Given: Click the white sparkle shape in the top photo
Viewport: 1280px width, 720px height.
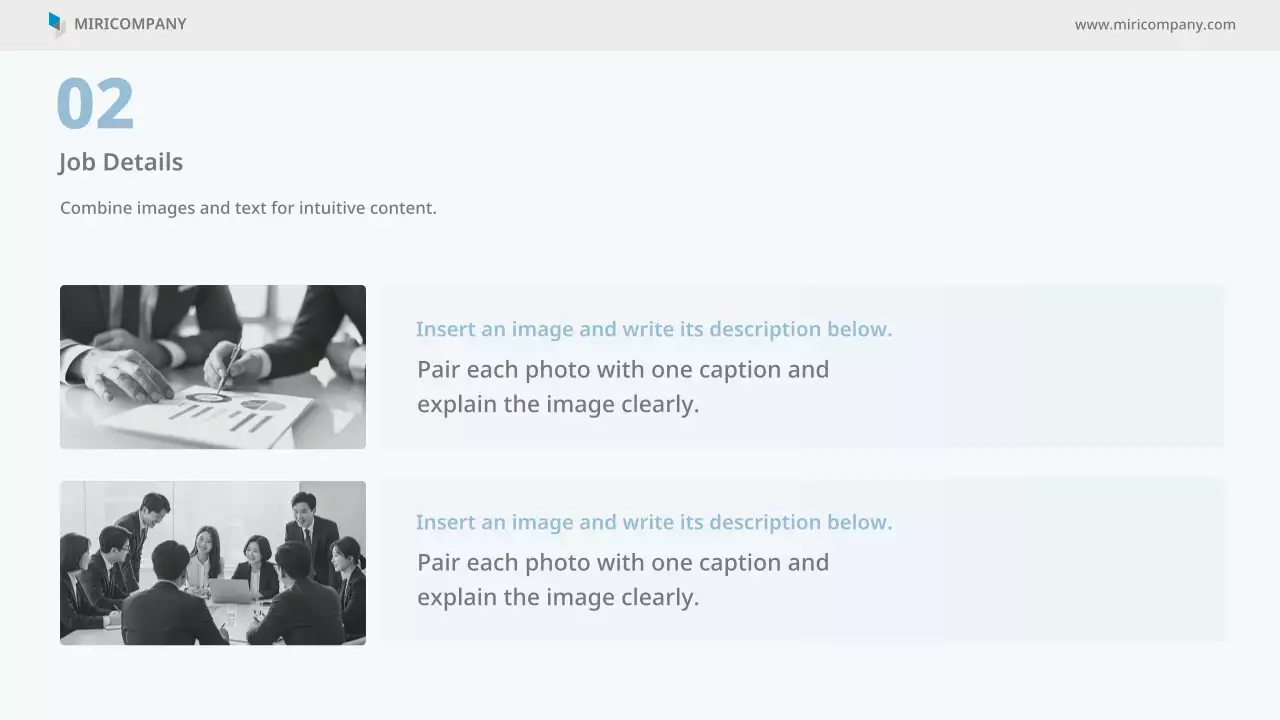Looking at the screenshot, I should click(324, 373).
